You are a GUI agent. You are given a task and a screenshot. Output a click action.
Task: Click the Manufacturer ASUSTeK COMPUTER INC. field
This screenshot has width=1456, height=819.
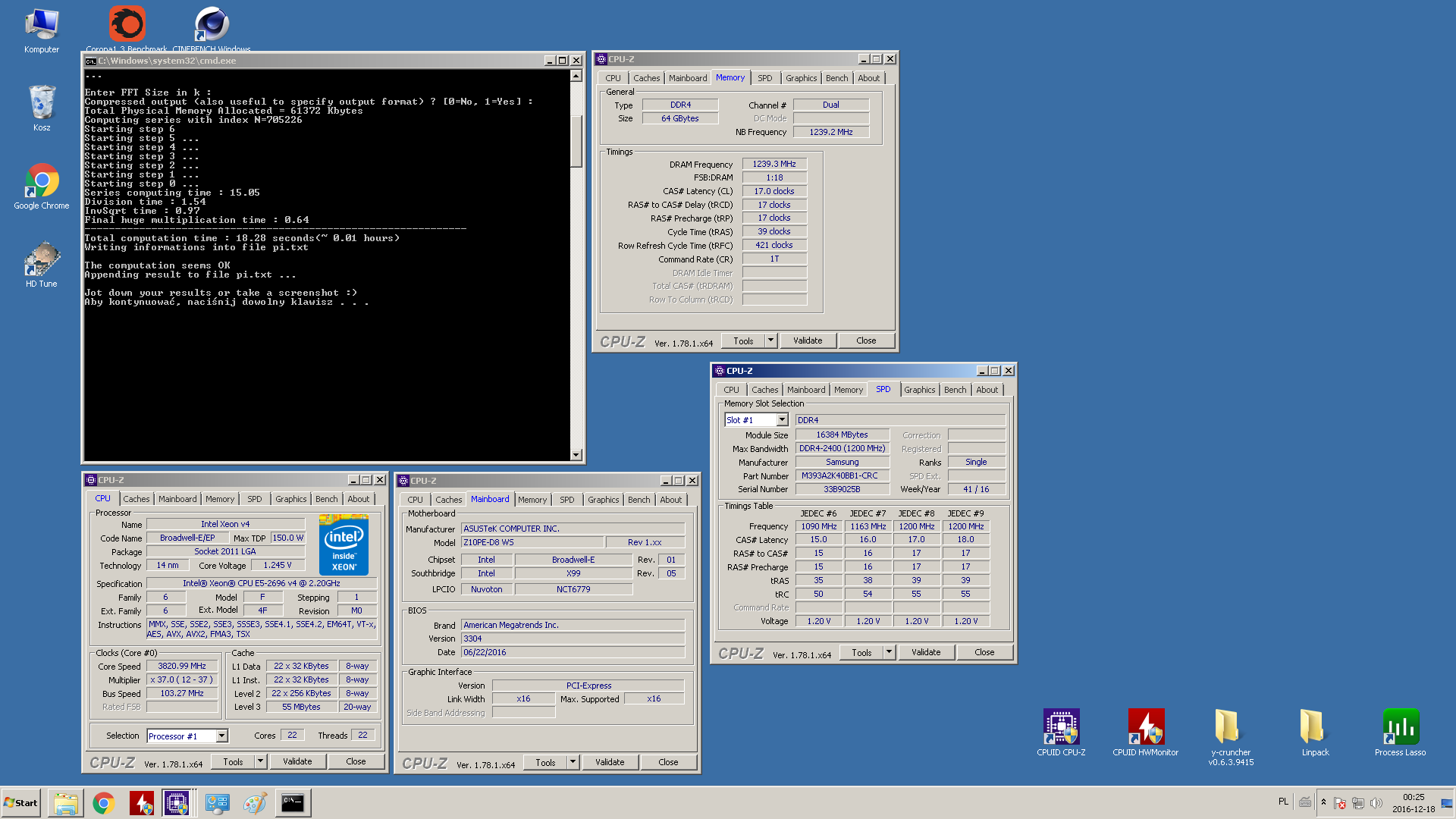click(573, 529)
